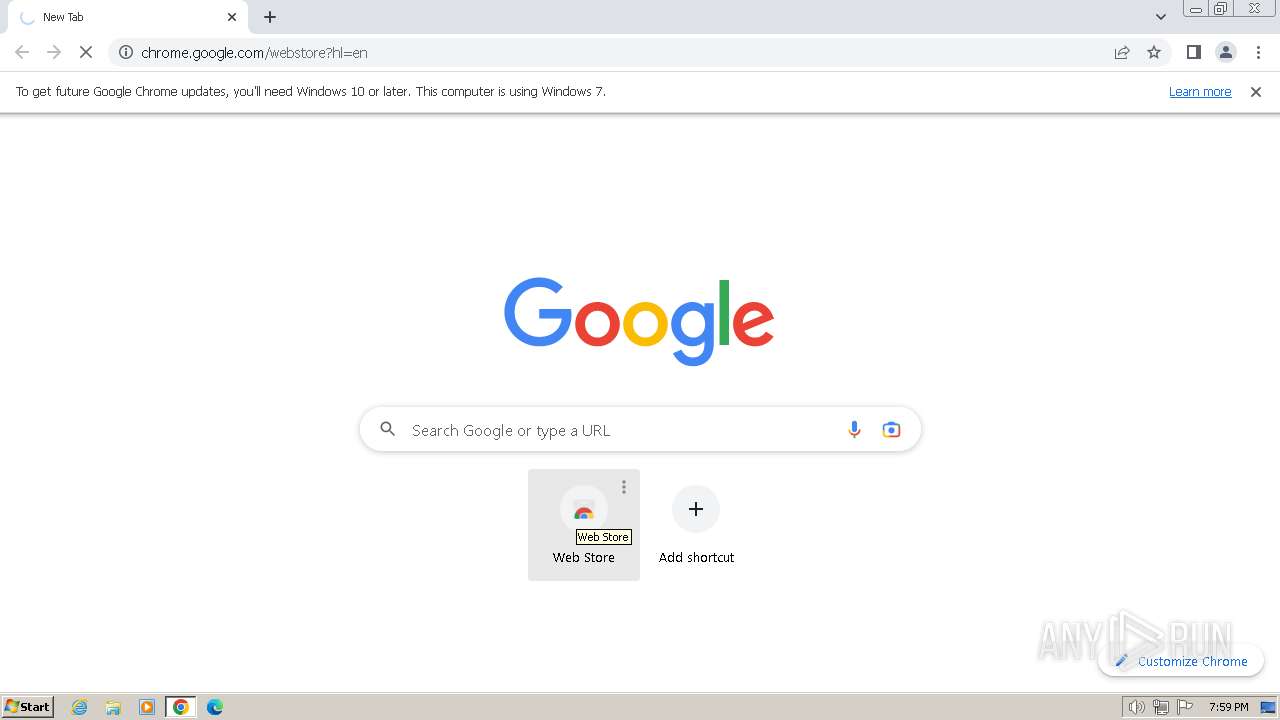
Task: Minimize the Chrome window
Action: click(1196, 8)
